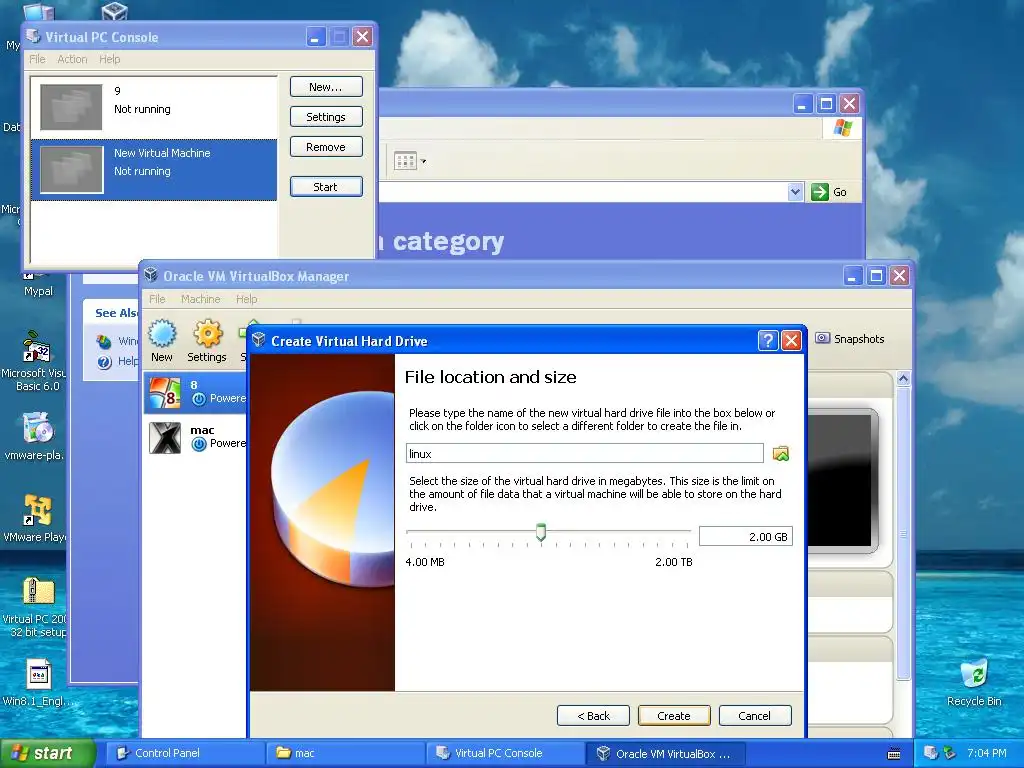
Task: Click the green Go arrow in Control Panel
Action: [820, 192]
